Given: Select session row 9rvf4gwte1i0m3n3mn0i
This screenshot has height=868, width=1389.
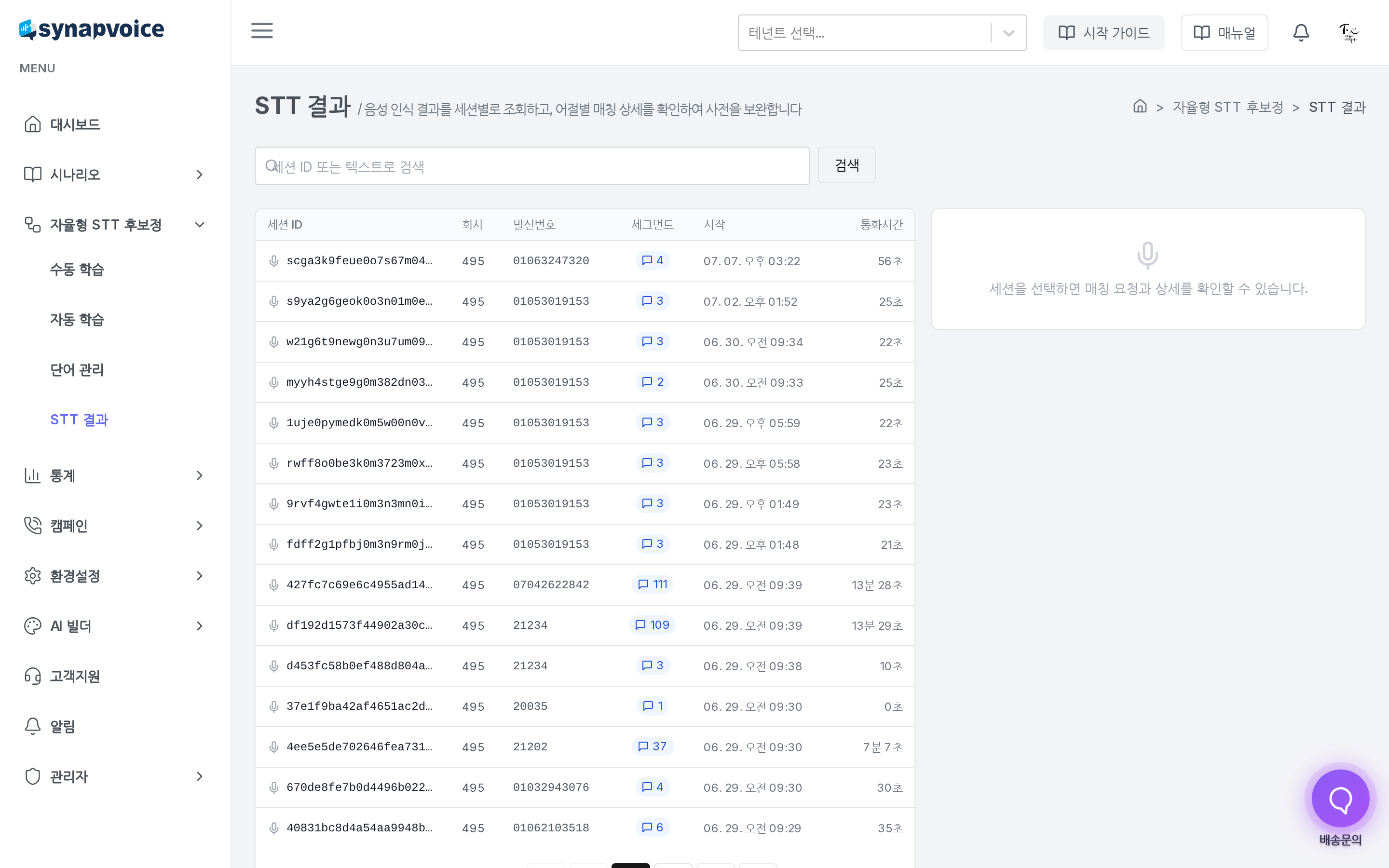Looking at the screenshot, I should [x=585, y=503].
